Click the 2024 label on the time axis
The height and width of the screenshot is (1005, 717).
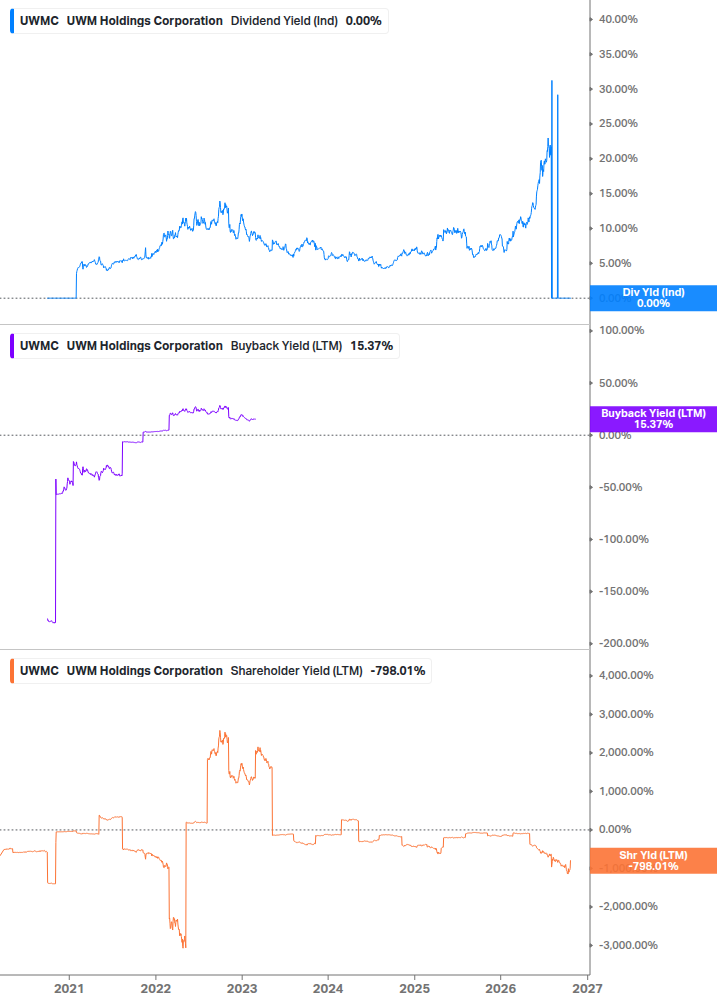point(328,988)
